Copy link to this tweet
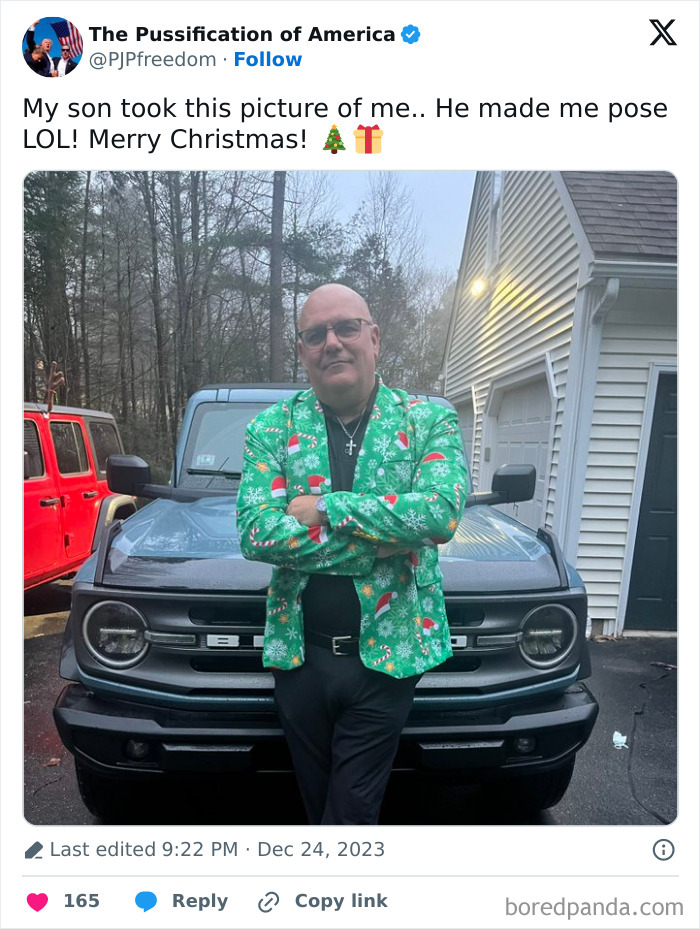Viewport: 700px width, 929px height. tap(341, 901)
